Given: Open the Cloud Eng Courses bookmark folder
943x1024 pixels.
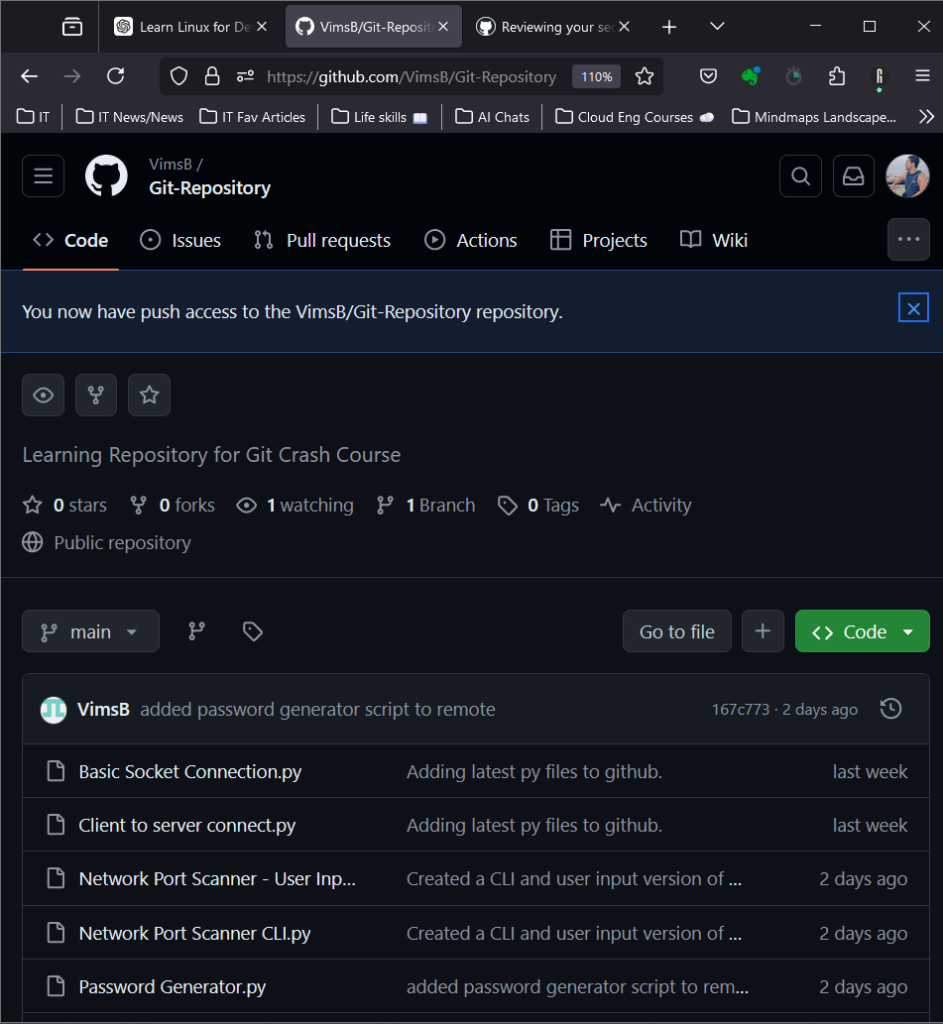Looking at the screenshot, I should (634, 117).
